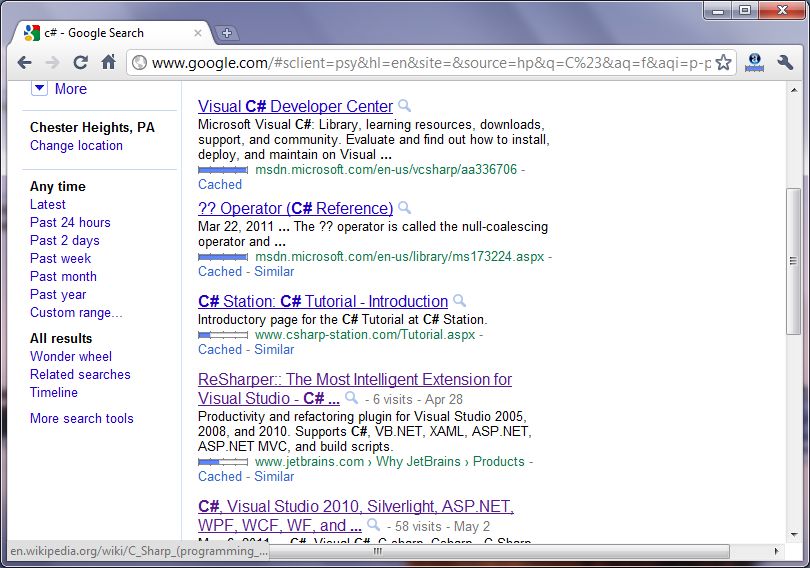Click rating bar beside csharp-station.com URL
The image size is (810, 568).
223,335
